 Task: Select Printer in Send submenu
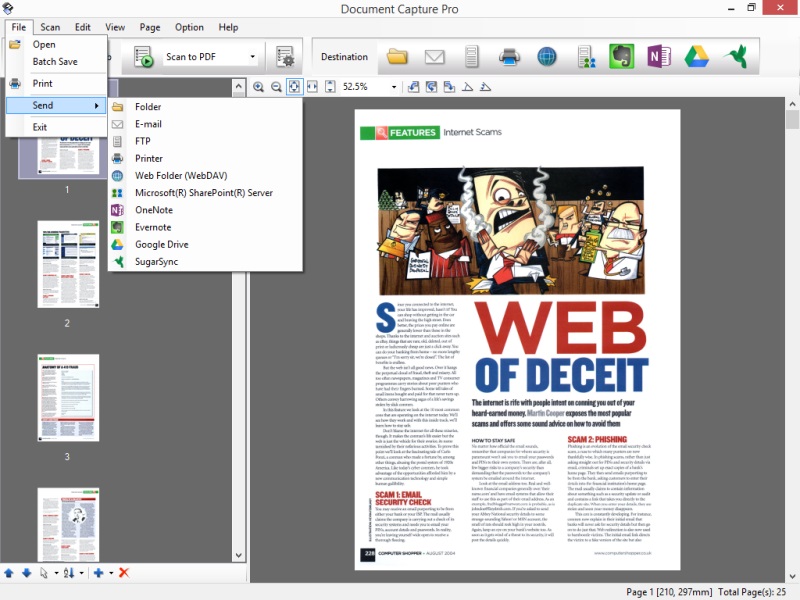click(205, 158)
